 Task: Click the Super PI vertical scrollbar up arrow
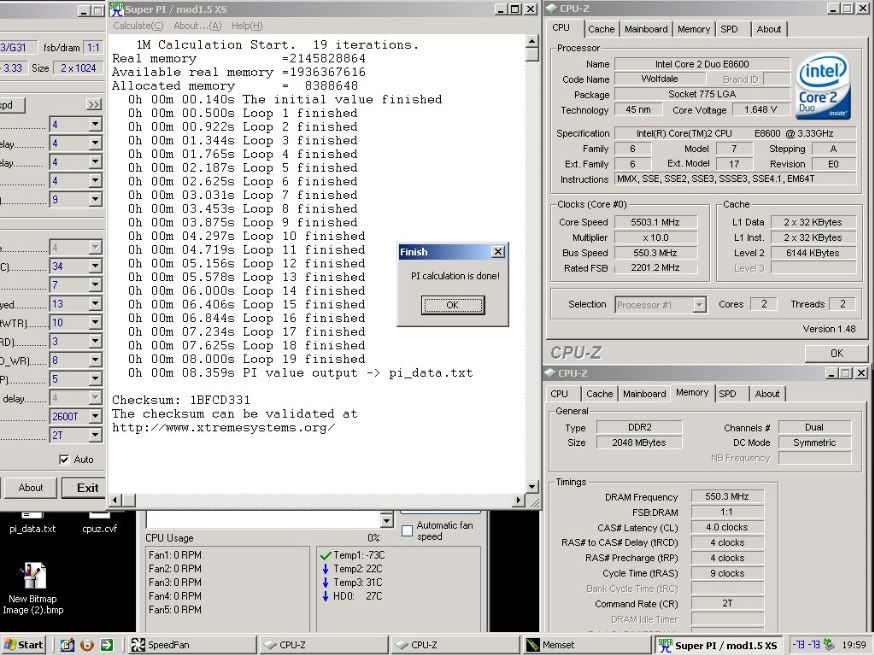pos(532,41)
